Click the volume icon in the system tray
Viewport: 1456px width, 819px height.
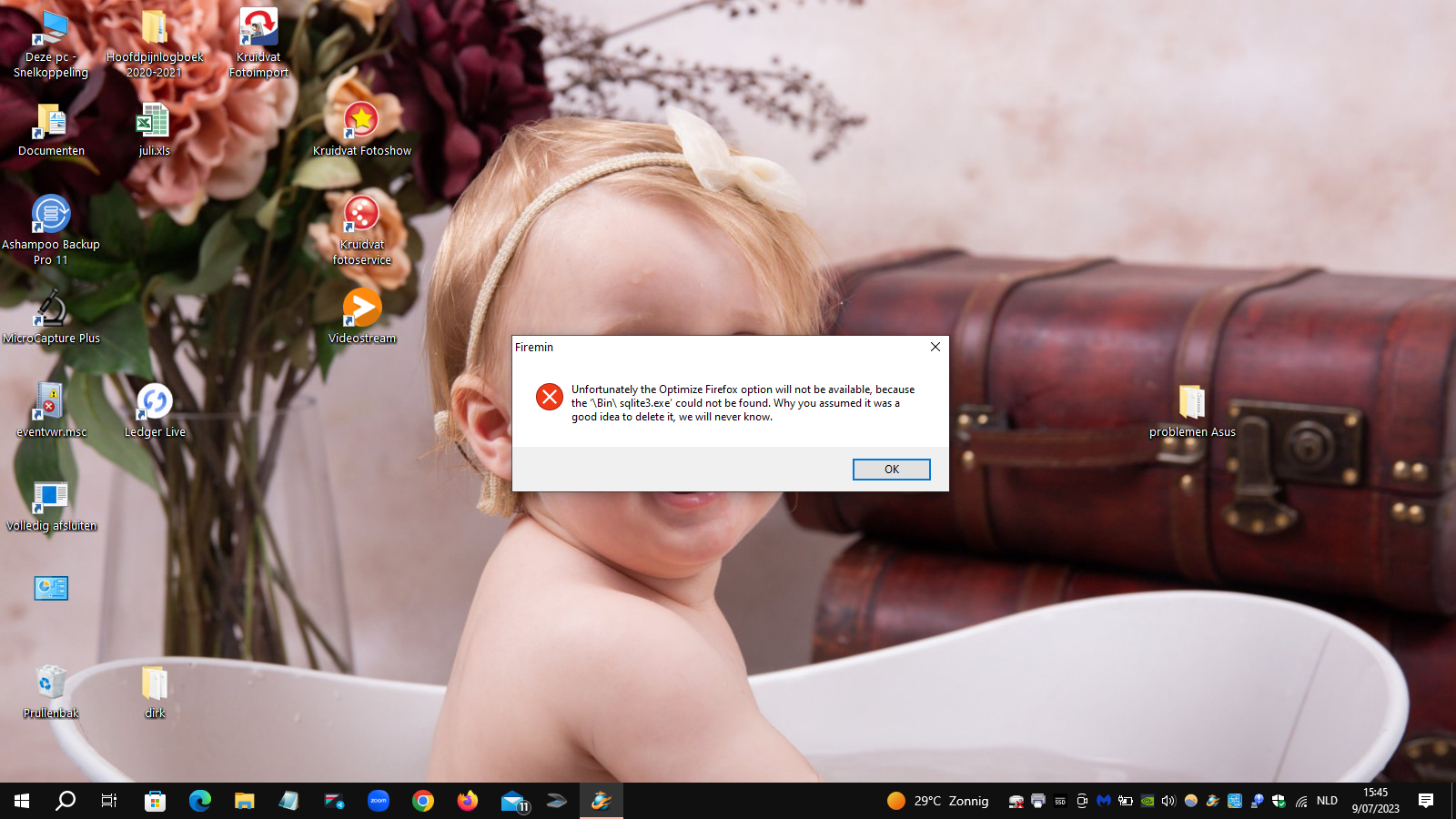pos(1168,801)
